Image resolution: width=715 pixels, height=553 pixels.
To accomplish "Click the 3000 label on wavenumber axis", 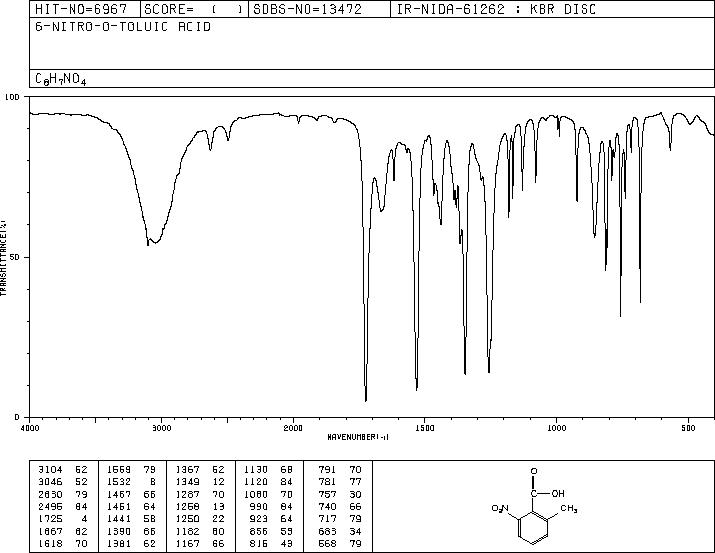I will (x=162, y=428).
